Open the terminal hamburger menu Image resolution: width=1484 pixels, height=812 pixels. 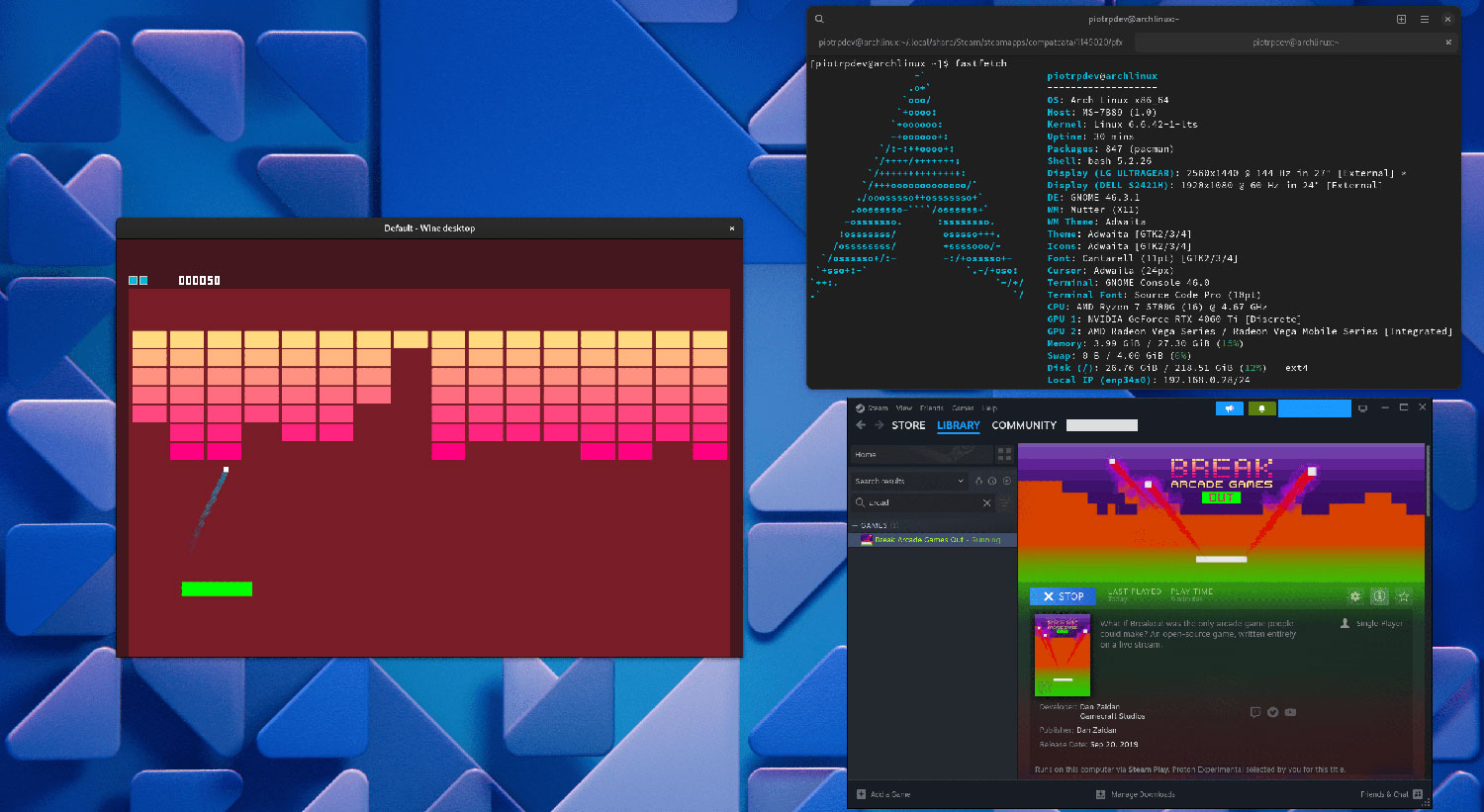click(x=1424, y=19)
